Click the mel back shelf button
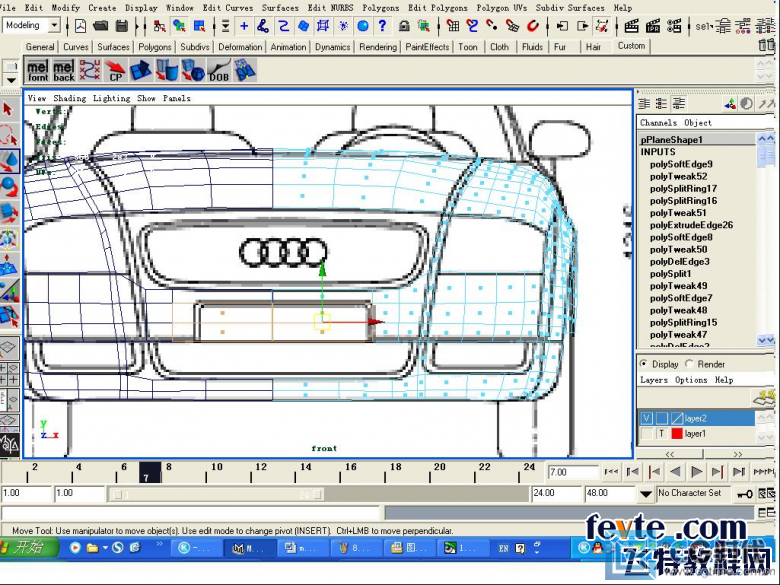Viewport: 780px width, 585px height. click(x=64, y=70)
